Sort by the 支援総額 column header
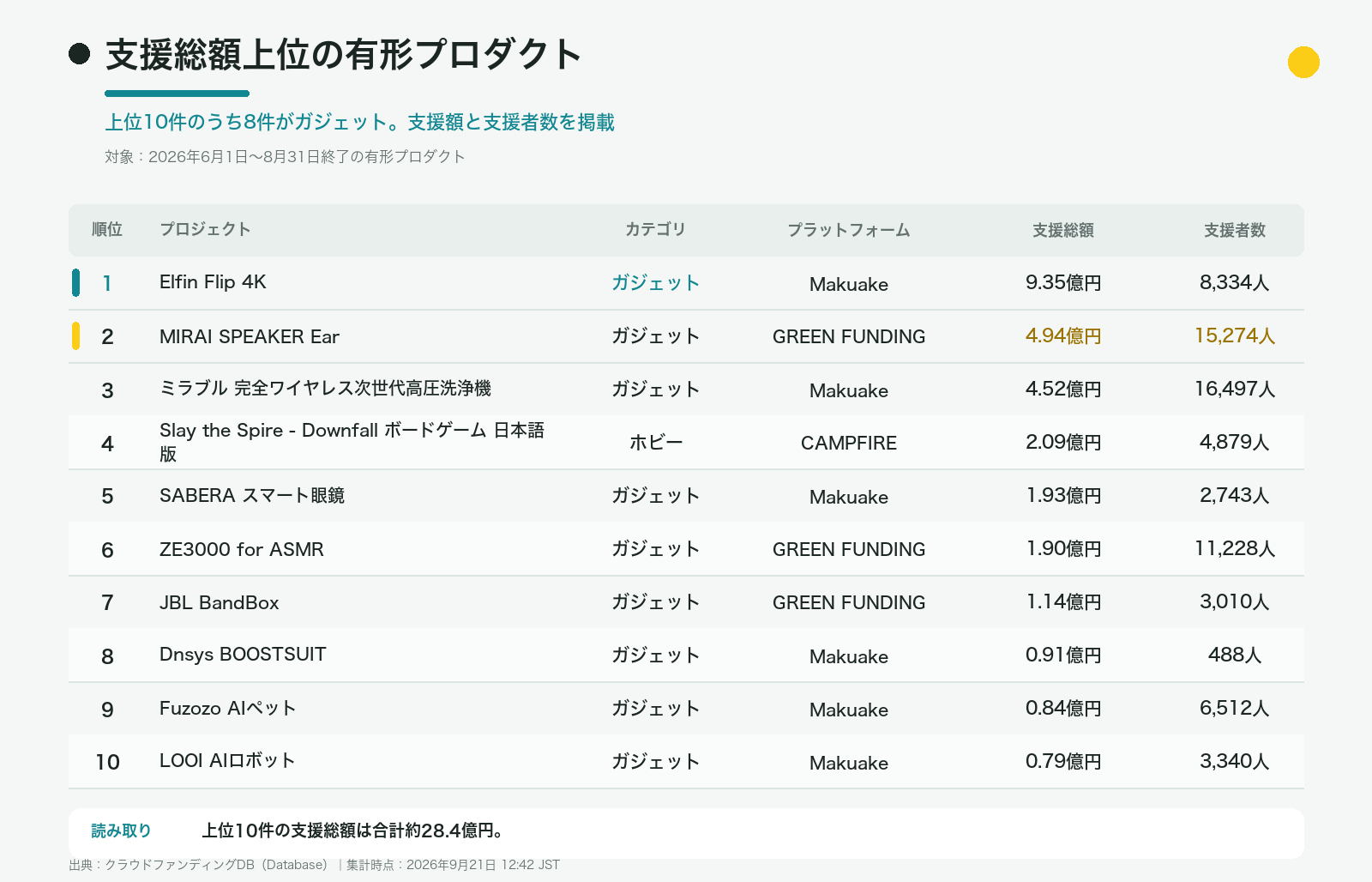This screenshot has height=882, width=1372. [1063, 230]
